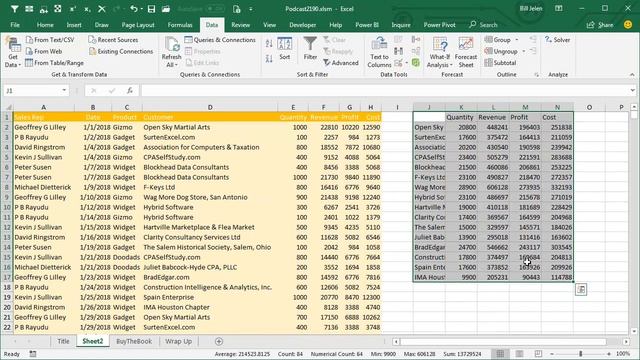Open Ribbon Display Options in title bar
This screenshot has height=360, width=640.
[559, 9]
